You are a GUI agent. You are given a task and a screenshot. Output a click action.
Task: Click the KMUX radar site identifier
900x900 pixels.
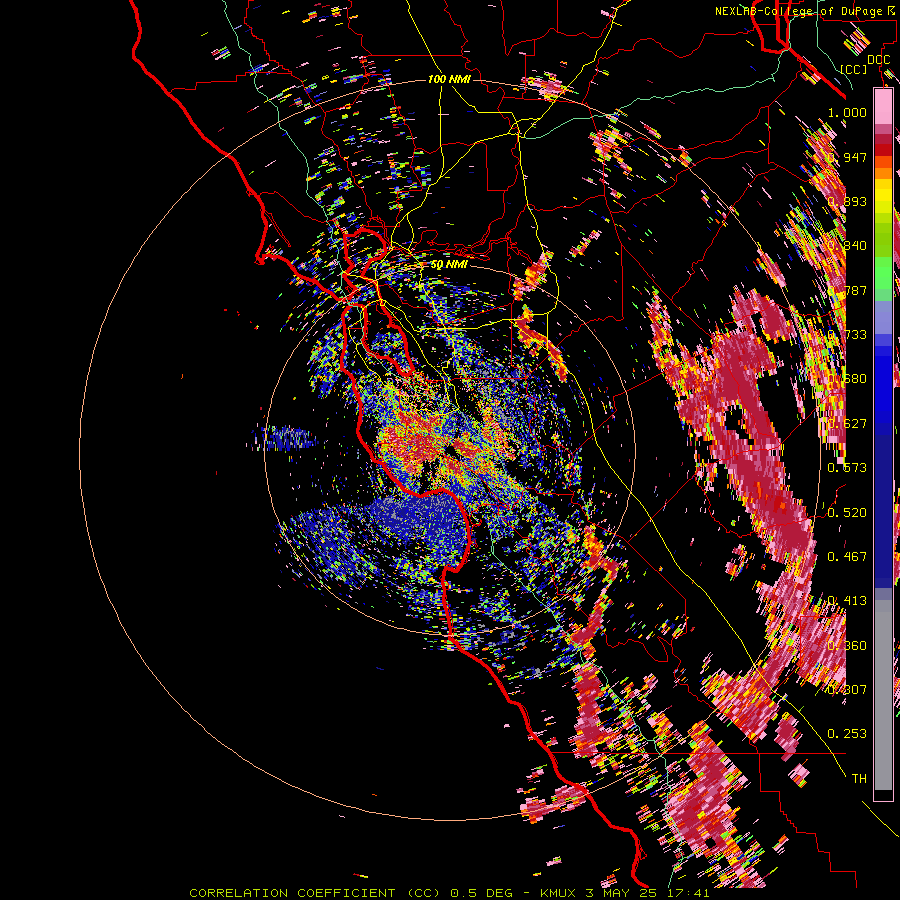coord(560,893)
